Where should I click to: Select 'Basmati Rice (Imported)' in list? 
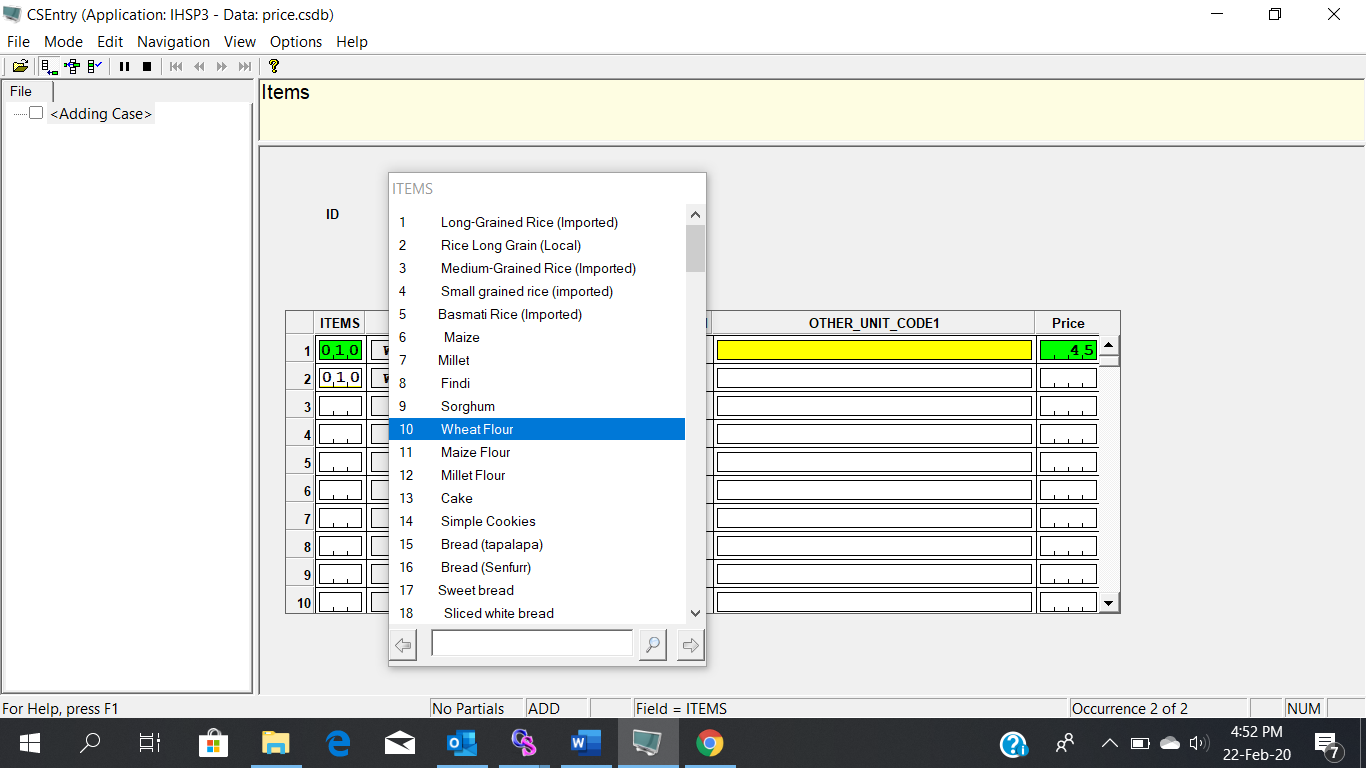point(537,314)
